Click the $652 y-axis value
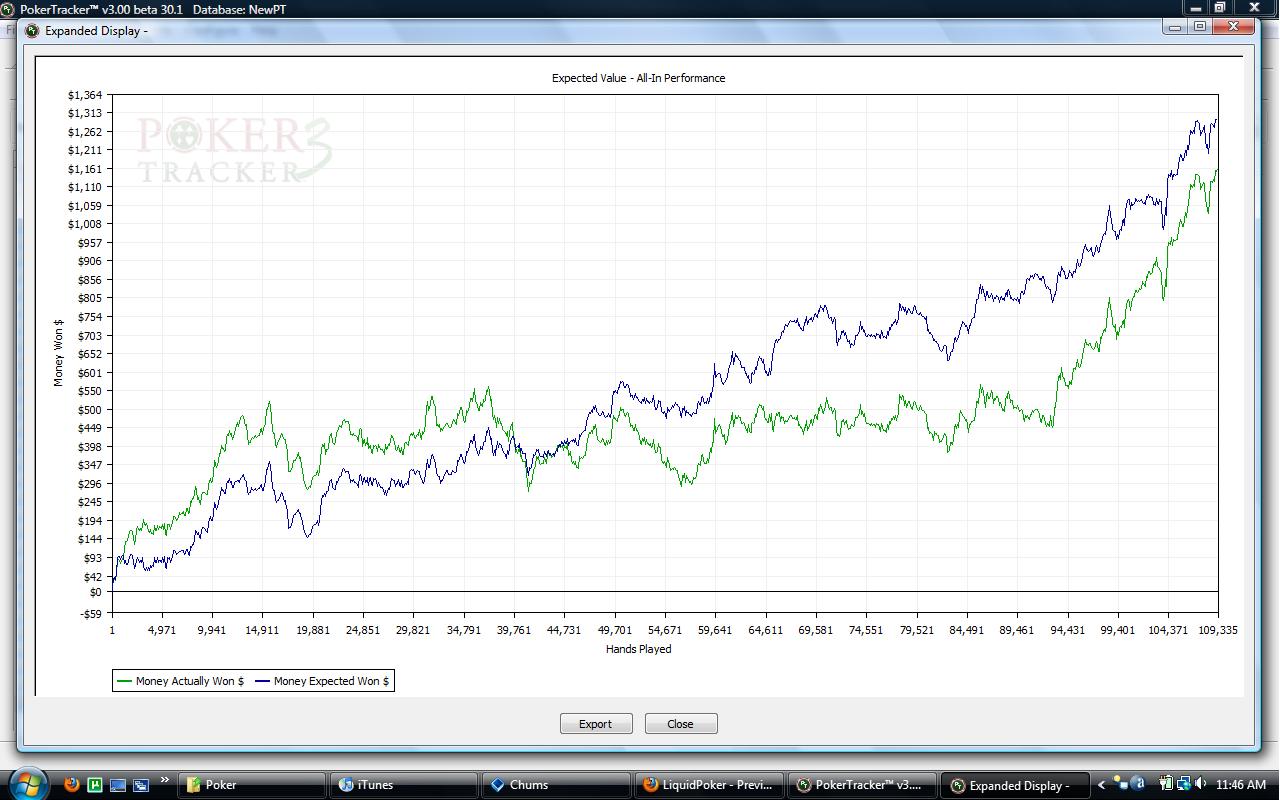This screenshot has height=800, width=1280. tap(90, 354)
